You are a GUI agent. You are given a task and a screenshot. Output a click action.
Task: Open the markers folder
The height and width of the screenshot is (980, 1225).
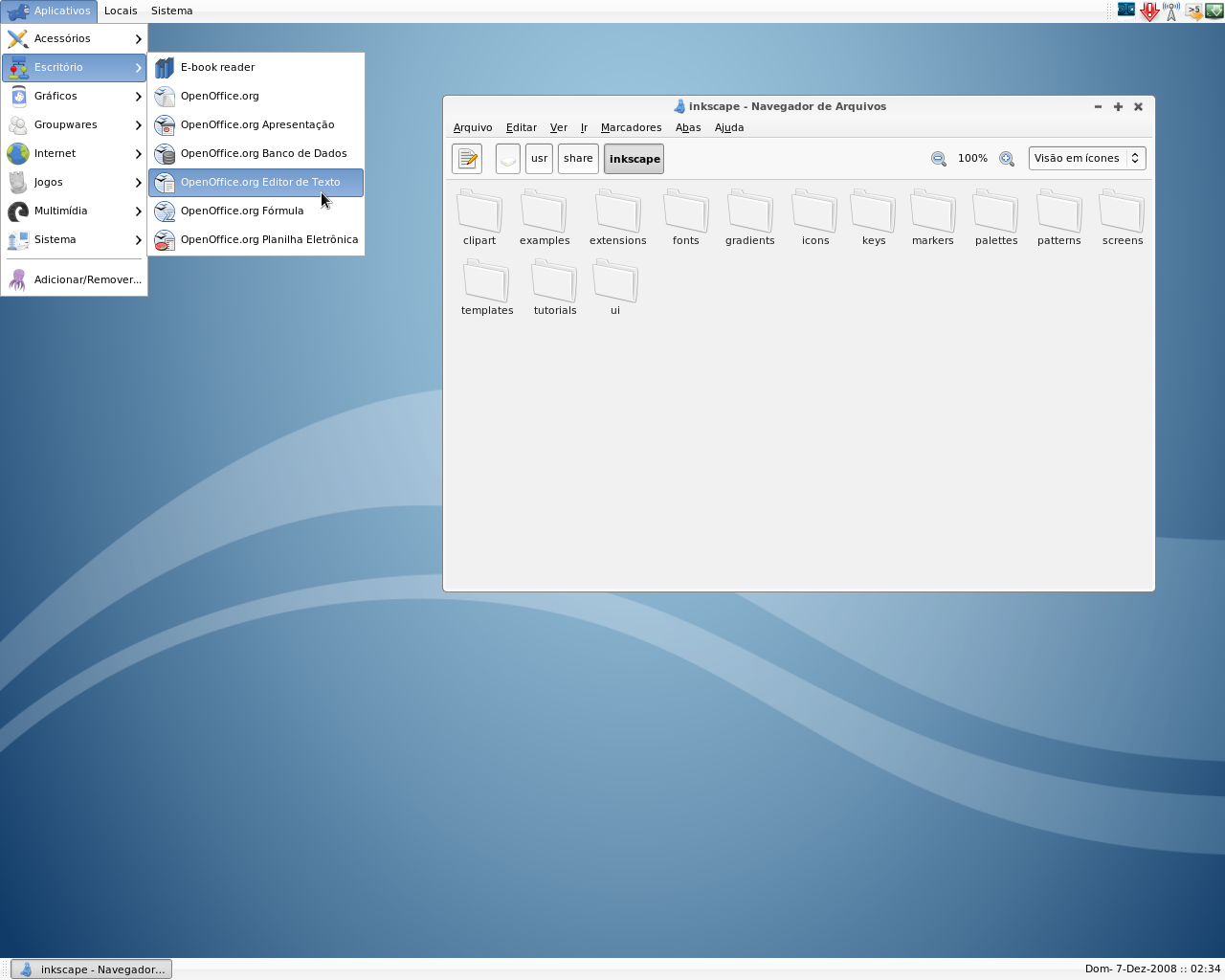click(x=933, y=217)
